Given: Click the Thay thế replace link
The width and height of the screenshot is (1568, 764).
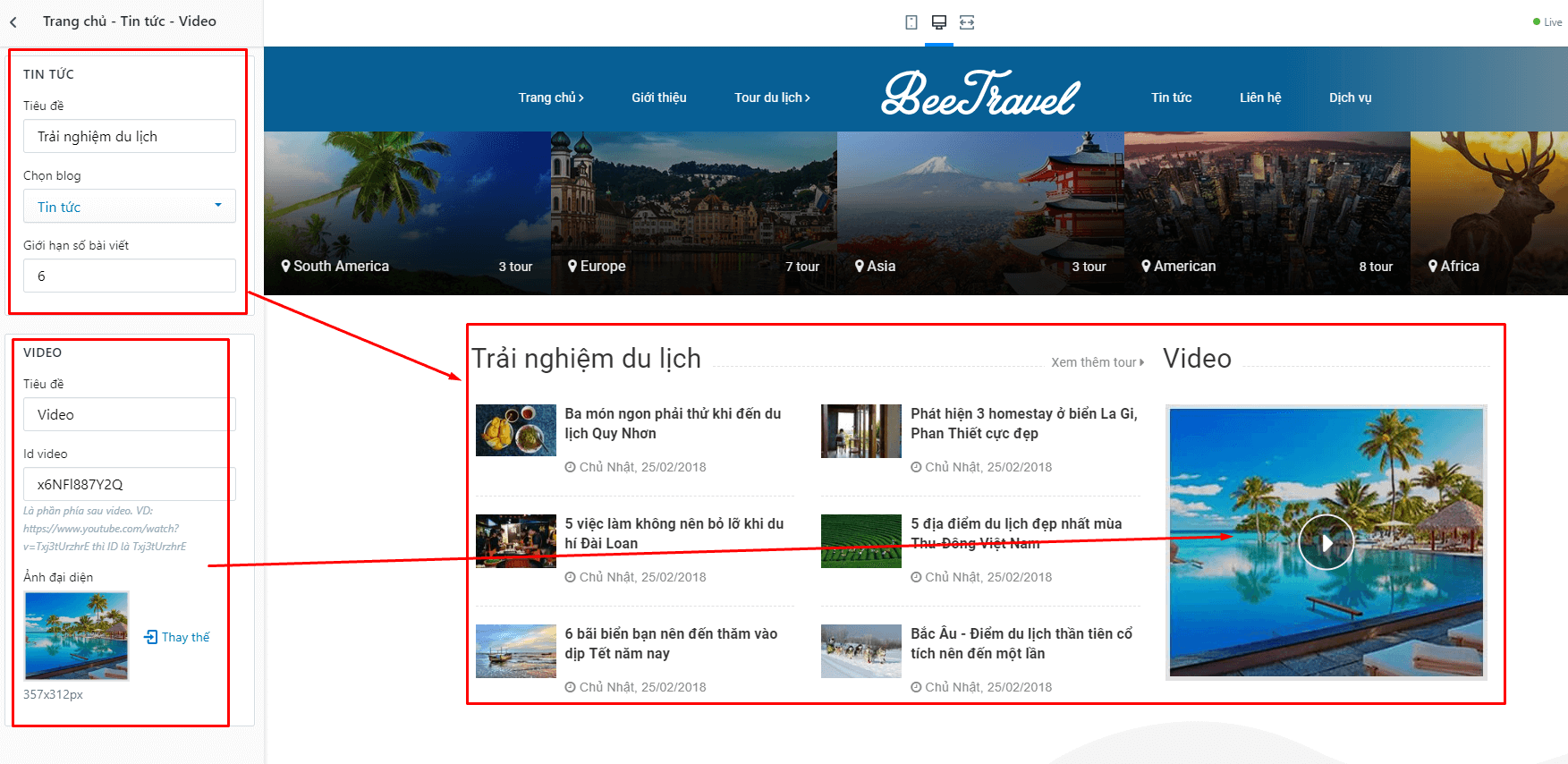Looking at the screenshot, I should tap(186, 637).
